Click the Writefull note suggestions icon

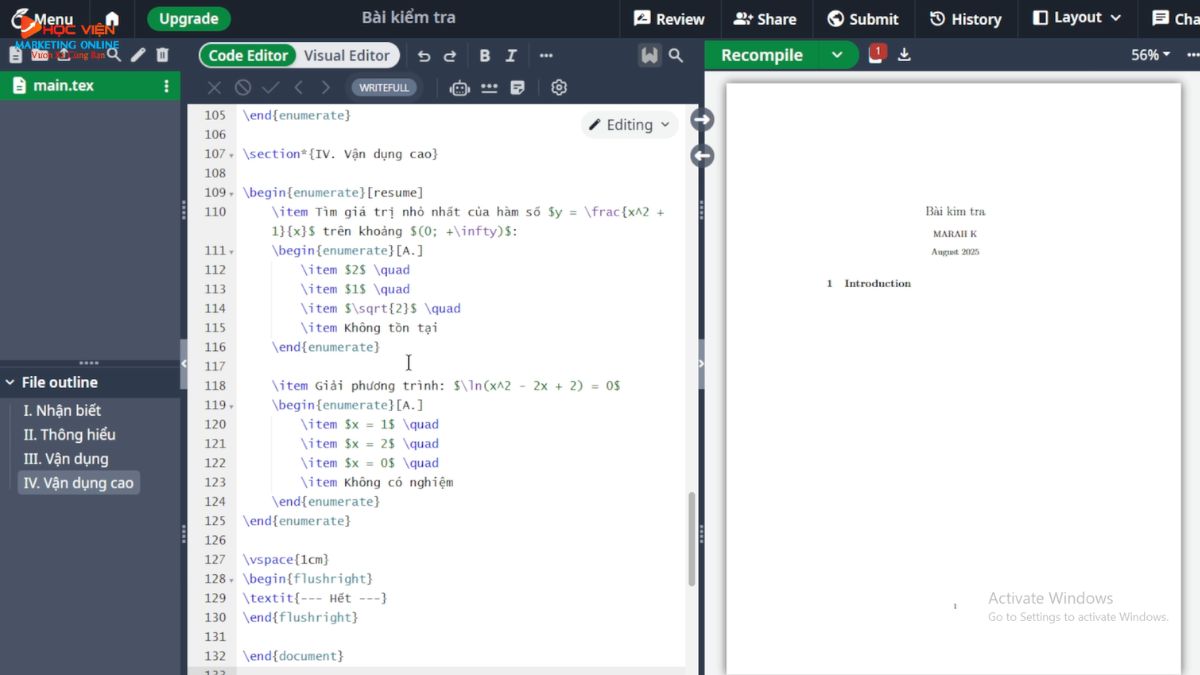pyautogui.click(x=518, y=87)
